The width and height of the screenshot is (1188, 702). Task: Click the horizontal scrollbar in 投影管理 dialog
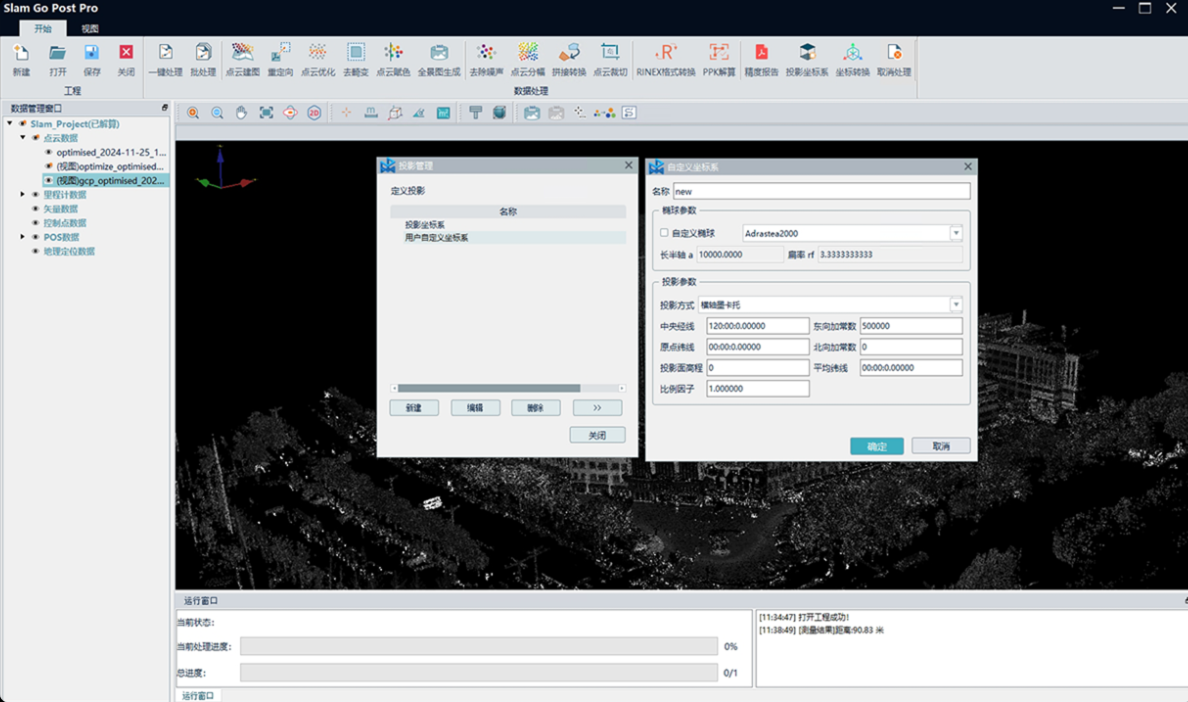point(488,388)
